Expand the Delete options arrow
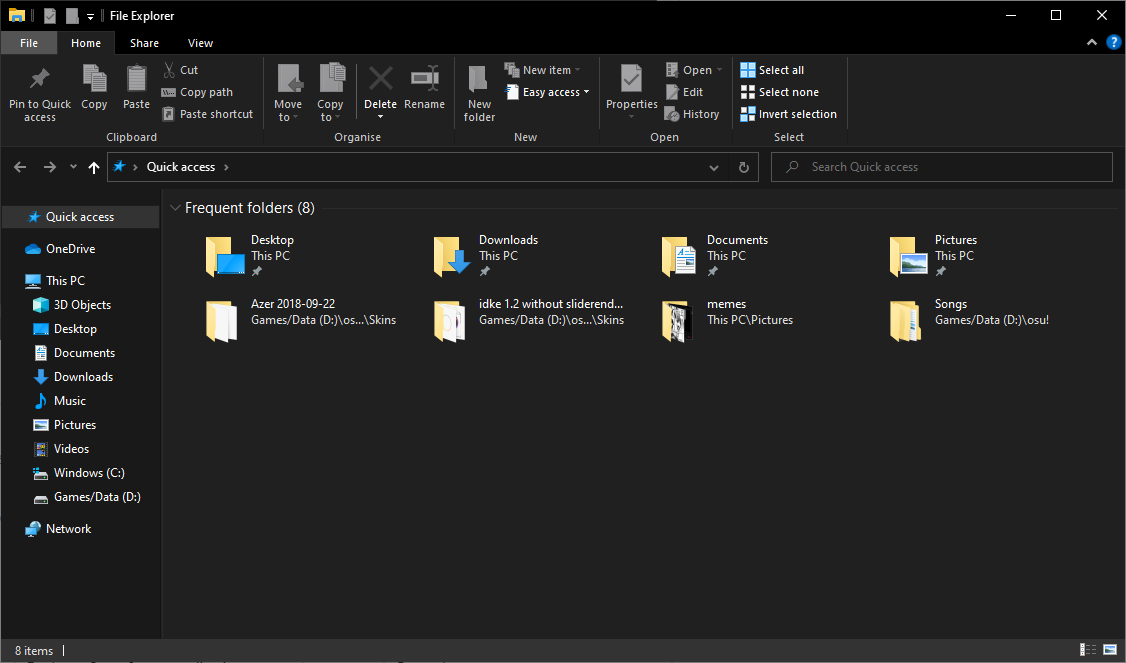Screen dimensions: 1126x663 click(x=381, y=117)
